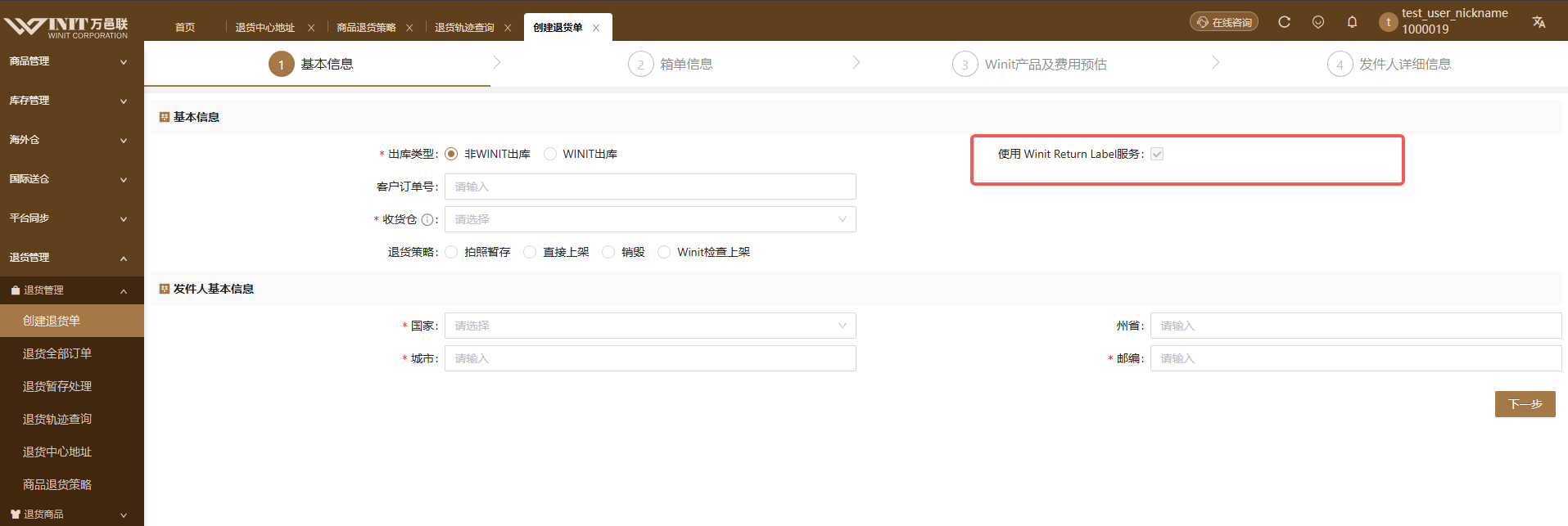Open the 国家 country dropdown

click(650, 326)
